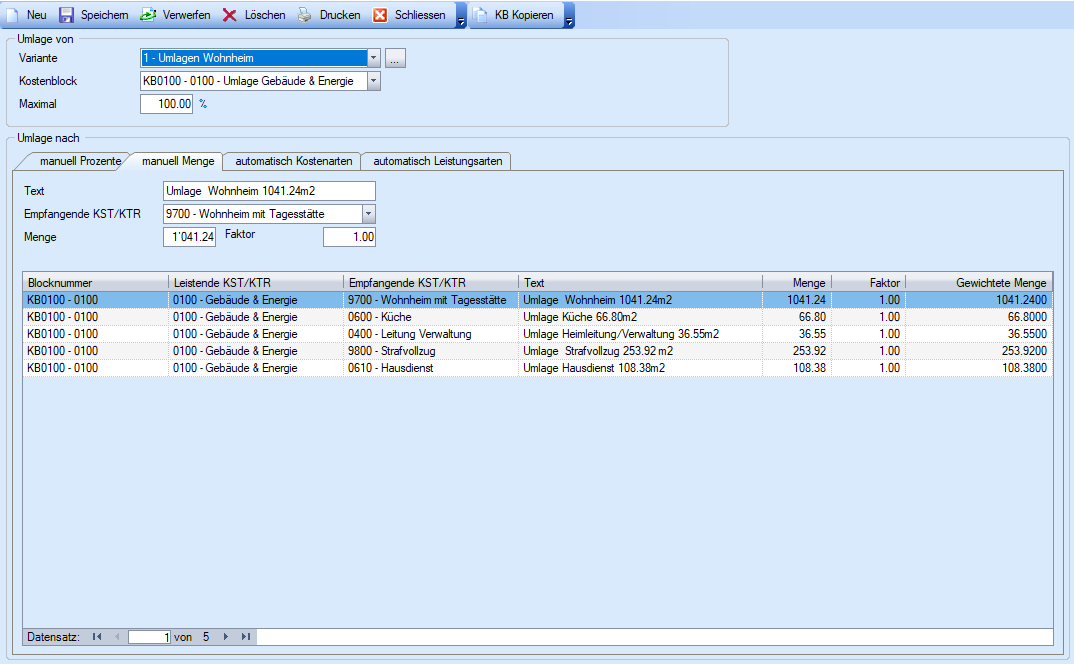This screenshot has width=1074, height=664.
Task: Click the Schliessen red close icon
Action: [x=380, y=14]
